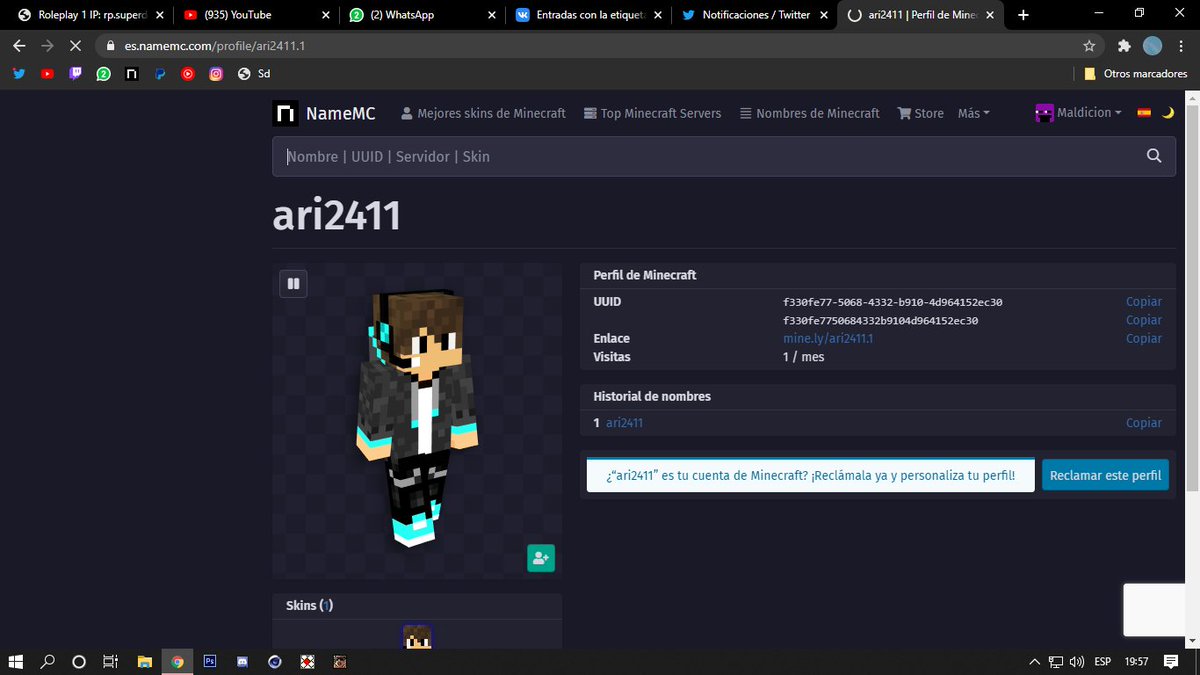
Task: Copy the UUID without dashes
Action: pos(1143,320)
